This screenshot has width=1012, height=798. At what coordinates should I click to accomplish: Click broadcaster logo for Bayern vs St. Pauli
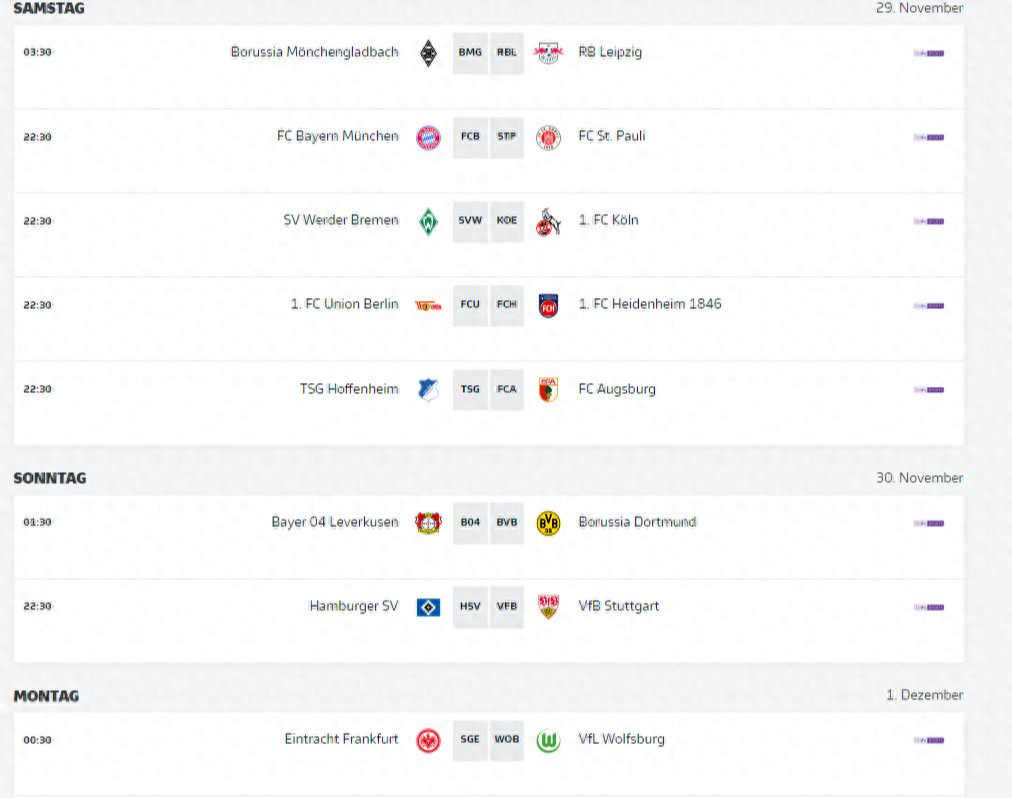(929, 137)
